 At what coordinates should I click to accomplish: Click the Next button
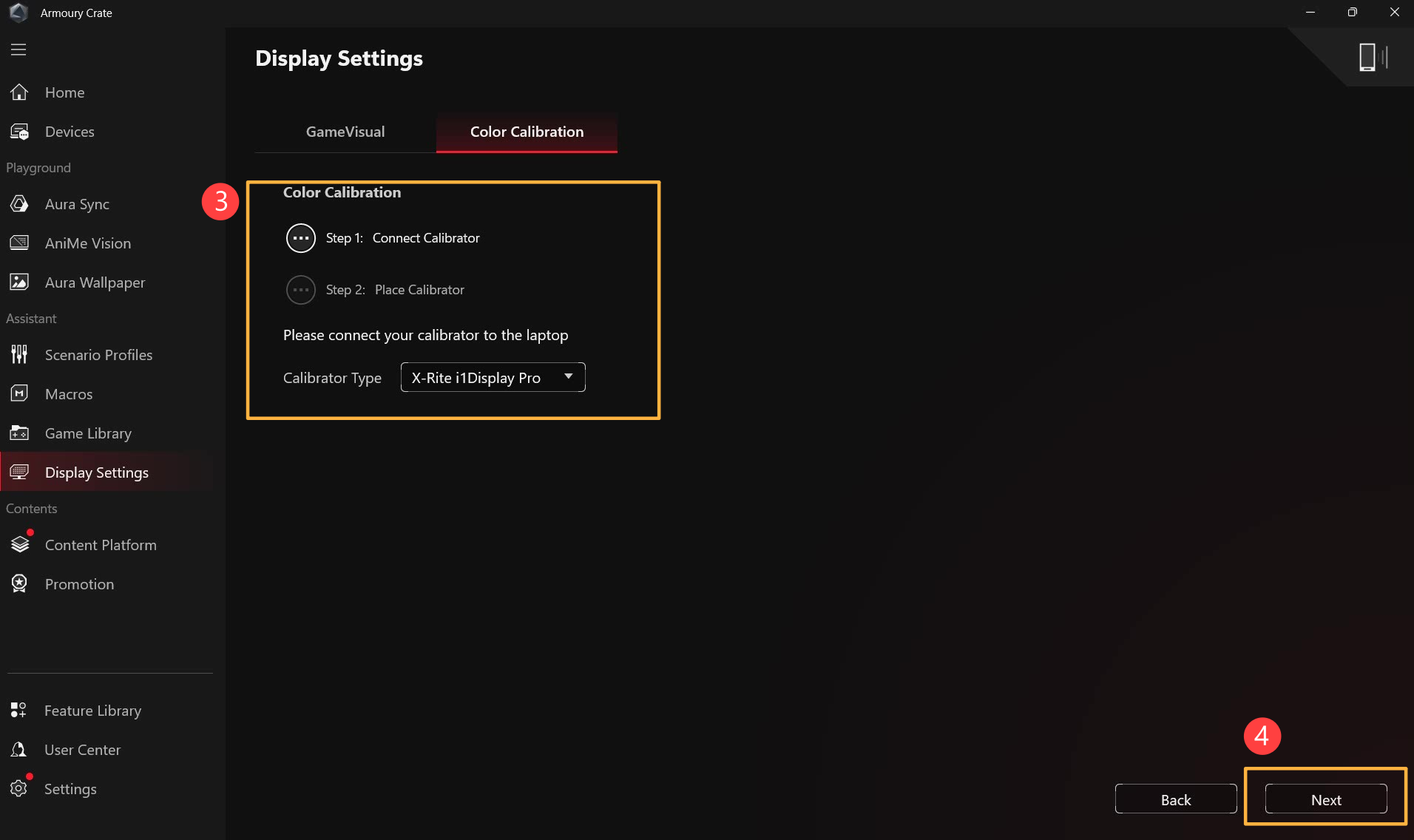[1325, 799]
